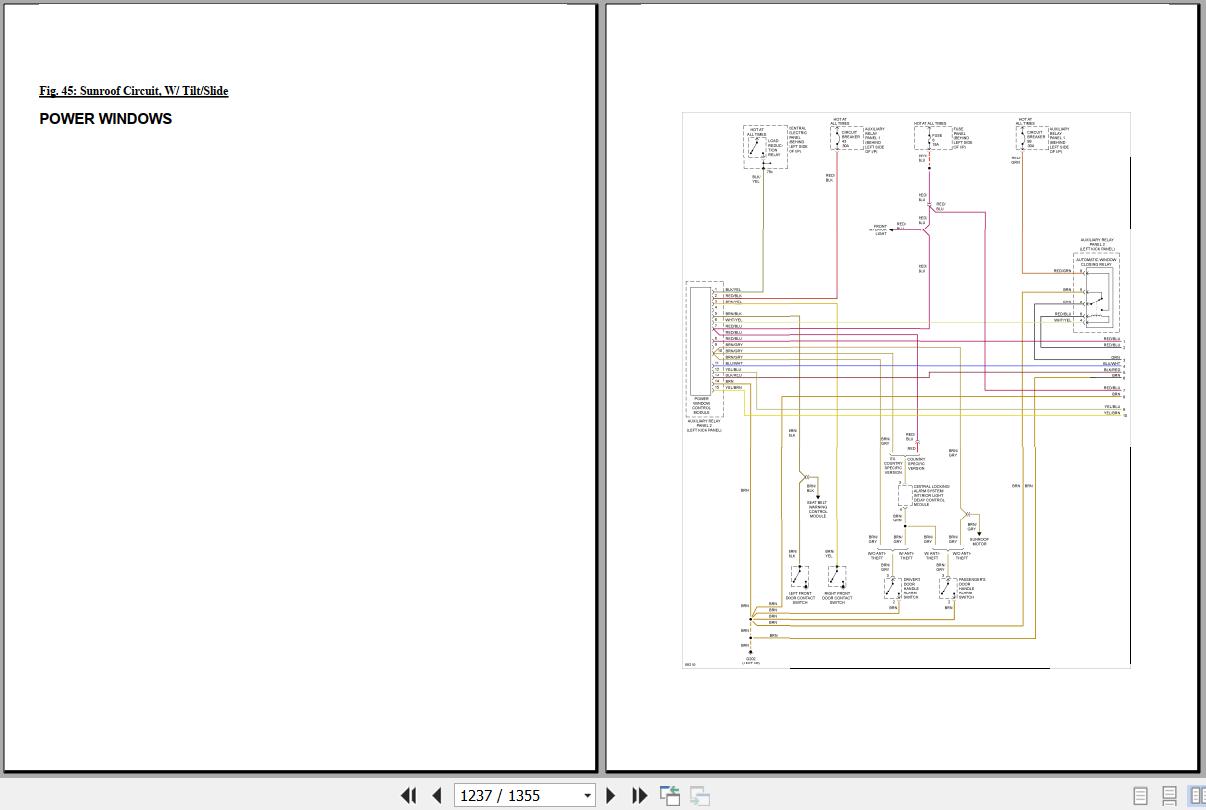The height and width of the screenshot is (810, 1206).
Task: Click the go-back view history icon
Action: point(670,796)
